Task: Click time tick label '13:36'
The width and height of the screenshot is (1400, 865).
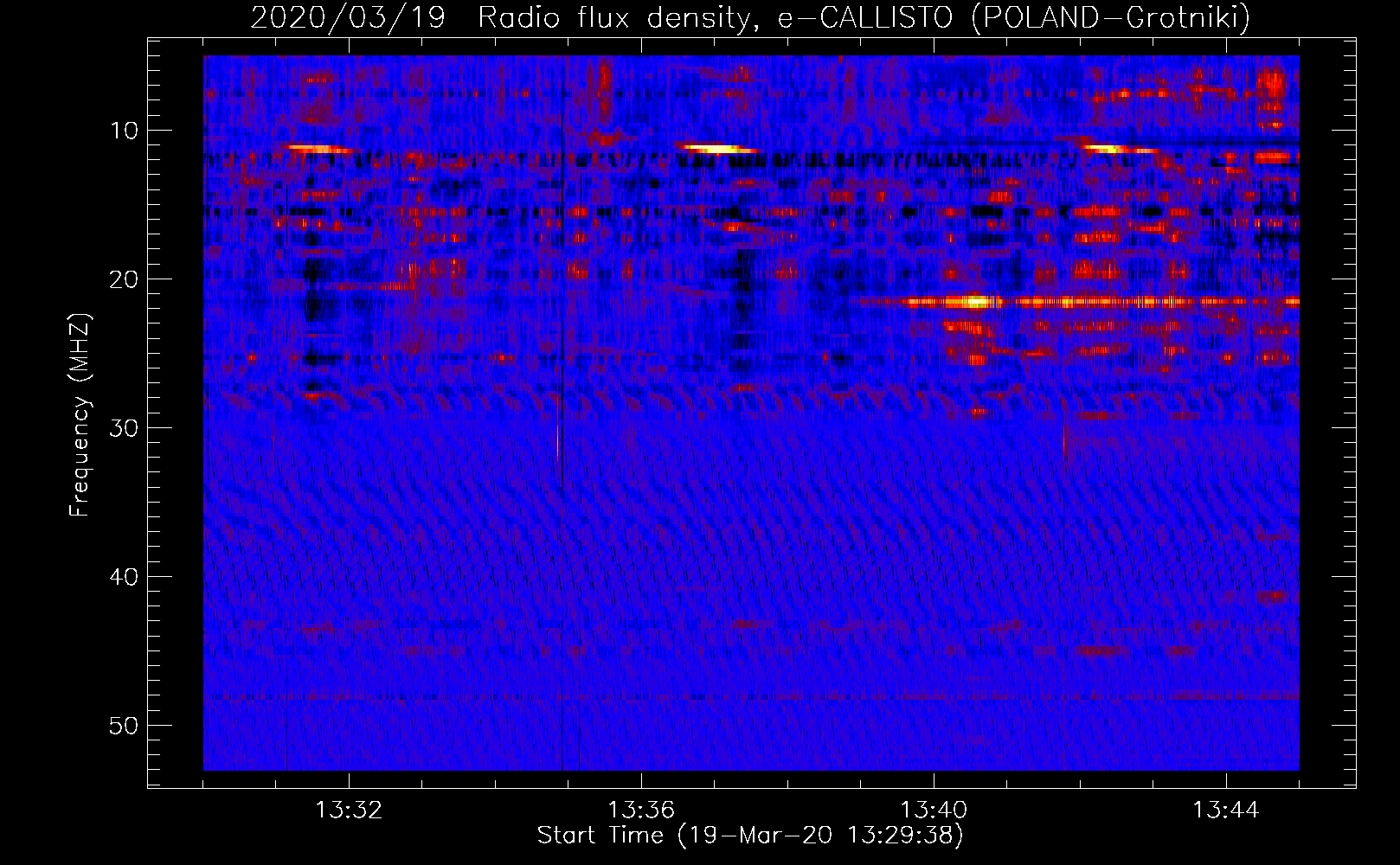Action: click(x=641, y=811)
